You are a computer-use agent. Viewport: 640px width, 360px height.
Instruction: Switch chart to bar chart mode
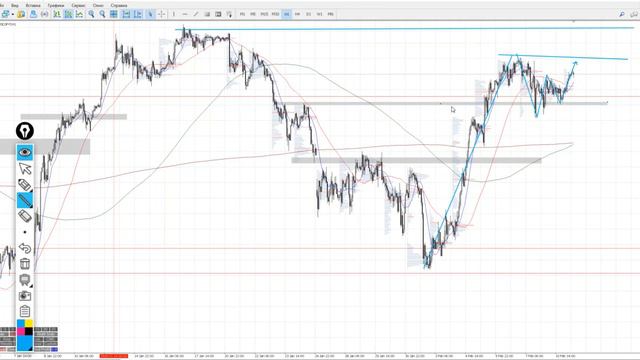pos(57,14)
